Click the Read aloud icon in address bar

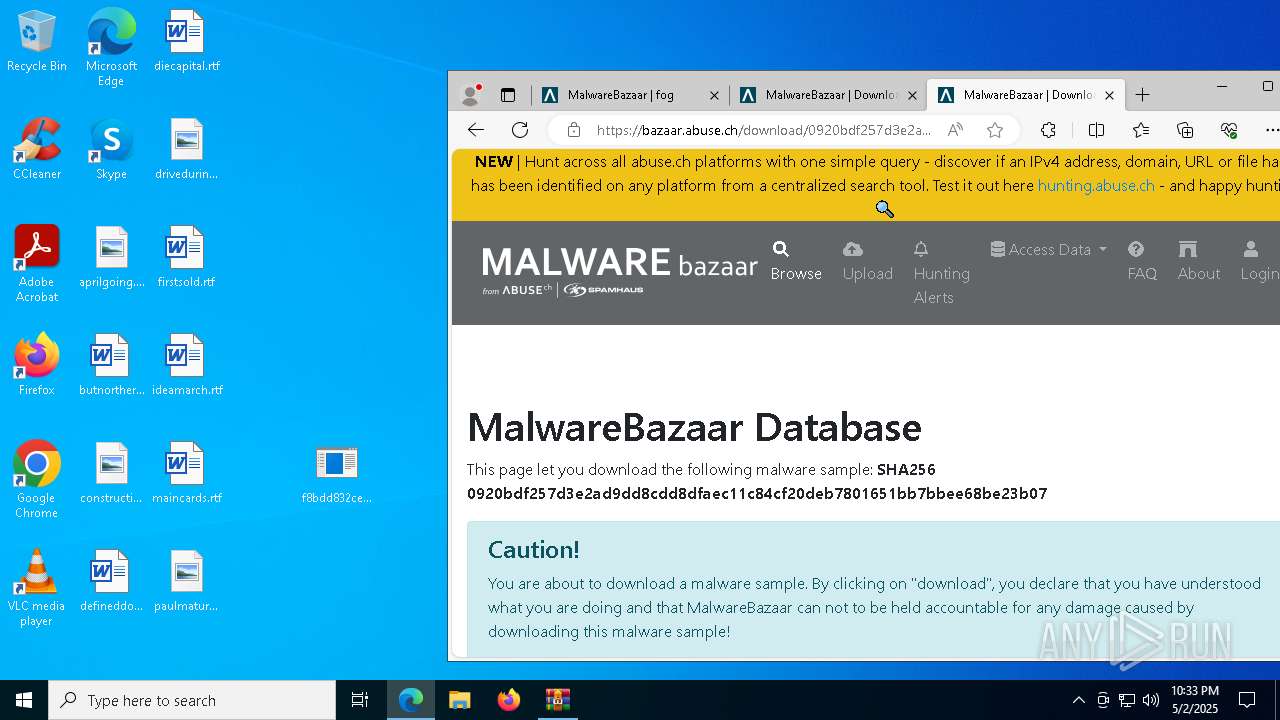(955, 130)
